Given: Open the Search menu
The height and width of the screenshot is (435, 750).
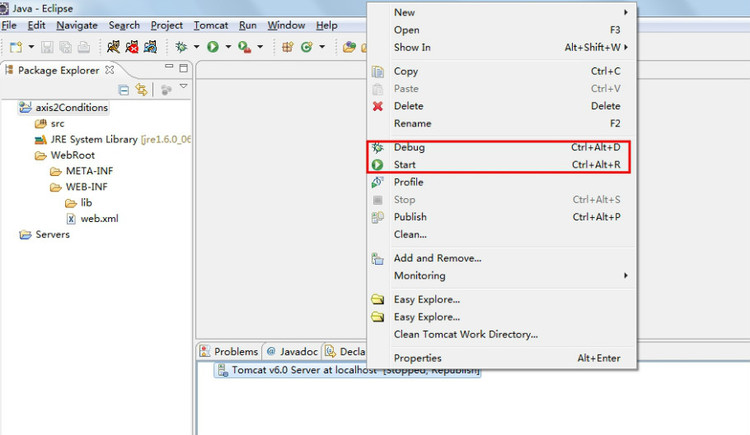Looking at the screenshot, I should pyautogui.click(x=124, y=25).
